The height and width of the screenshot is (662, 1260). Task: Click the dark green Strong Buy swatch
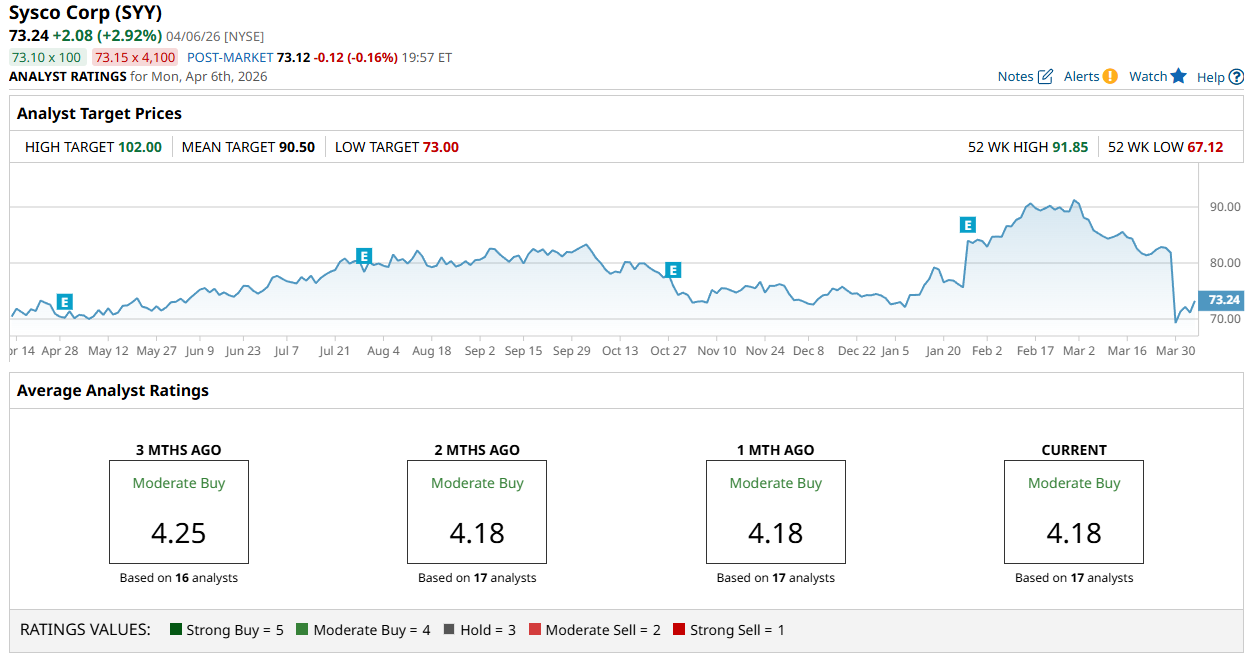pyautogui.click(x=176, y=630)
